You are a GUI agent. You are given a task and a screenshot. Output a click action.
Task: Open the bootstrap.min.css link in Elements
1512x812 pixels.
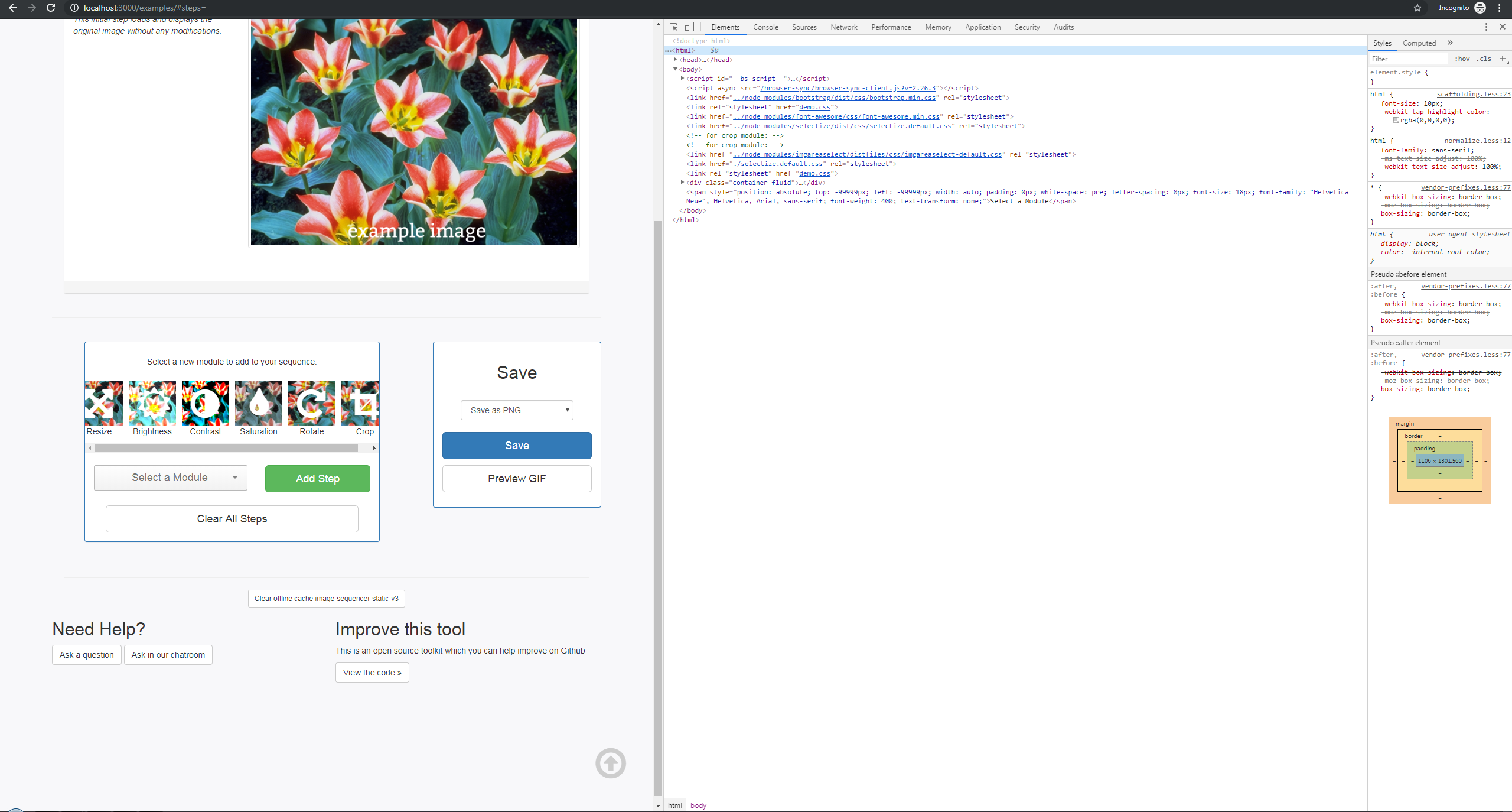pyautogui.click(x=834, y=98)
